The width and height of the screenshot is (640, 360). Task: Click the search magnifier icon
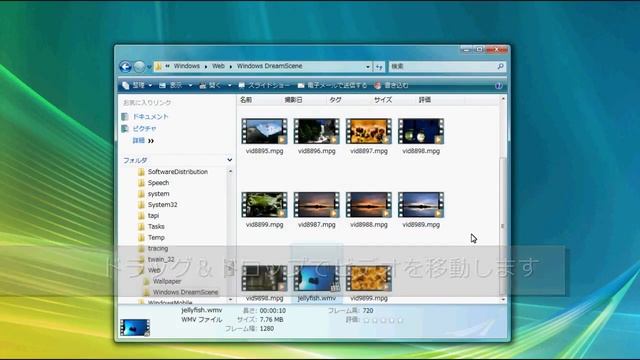point(501,66)
